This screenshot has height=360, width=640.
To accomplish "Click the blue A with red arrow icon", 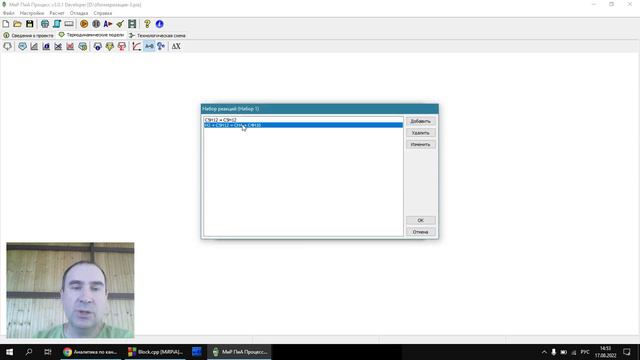I will point(108,24).
